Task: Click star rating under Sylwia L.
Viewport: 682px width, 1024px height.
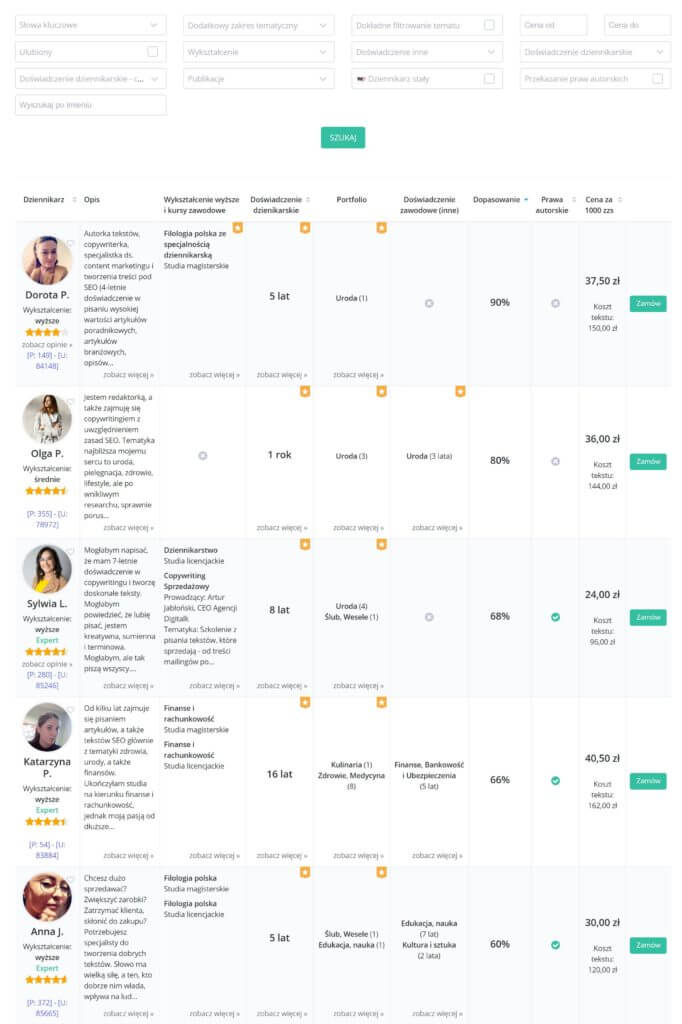Action: (x=47, y=650)
